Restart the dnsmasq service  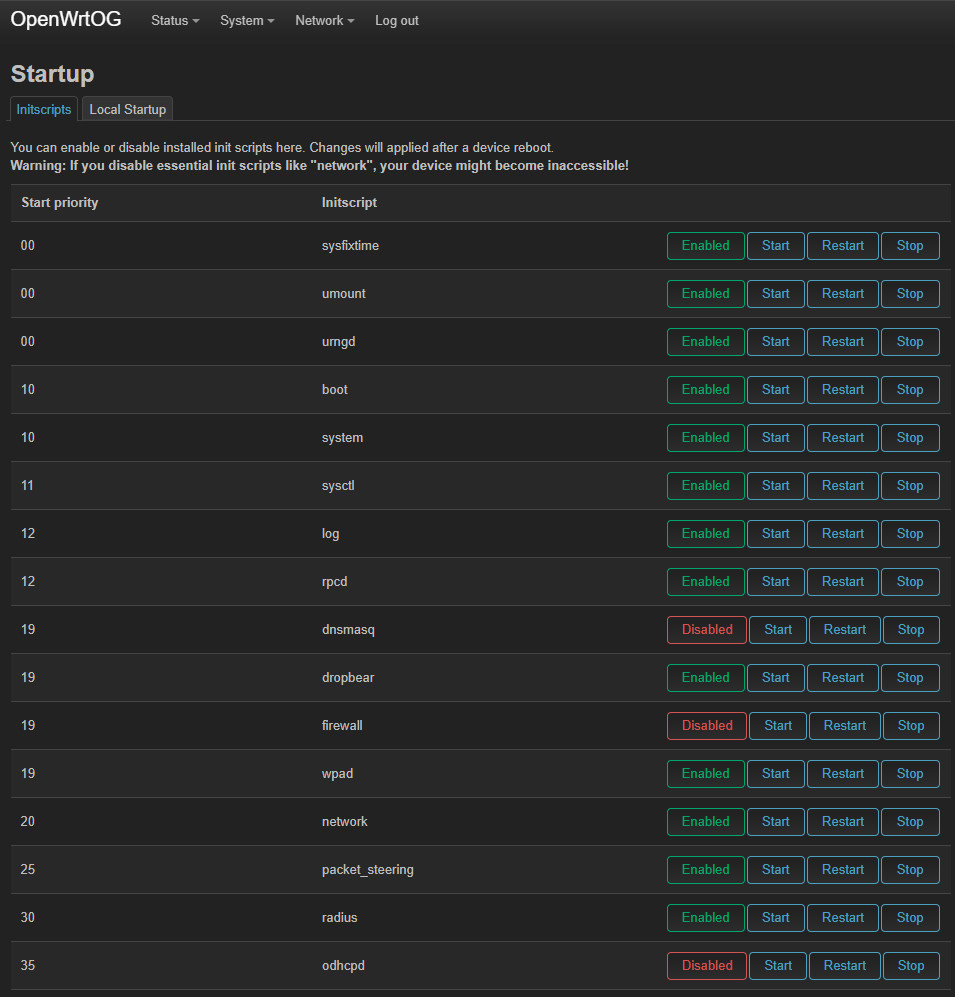pos(844,630)
